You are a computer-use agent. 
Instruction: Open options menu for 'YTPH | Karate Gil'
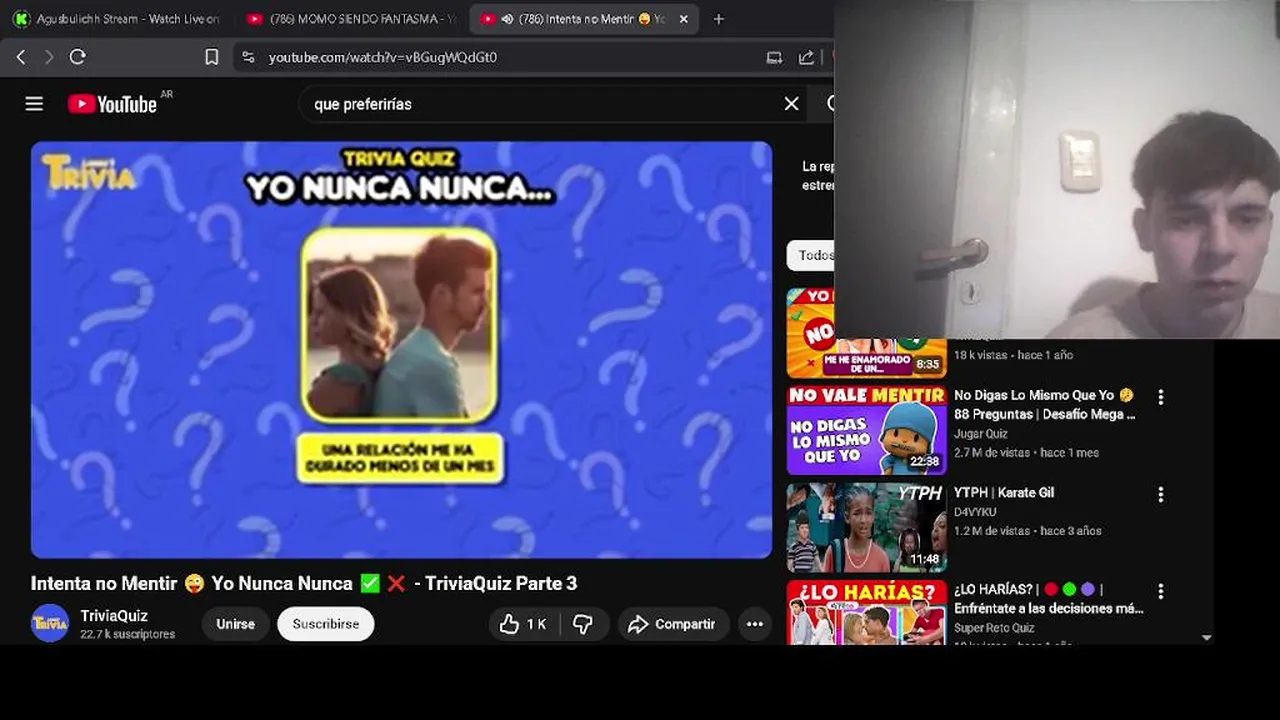pyautogui.click(x=1160, y=494)
